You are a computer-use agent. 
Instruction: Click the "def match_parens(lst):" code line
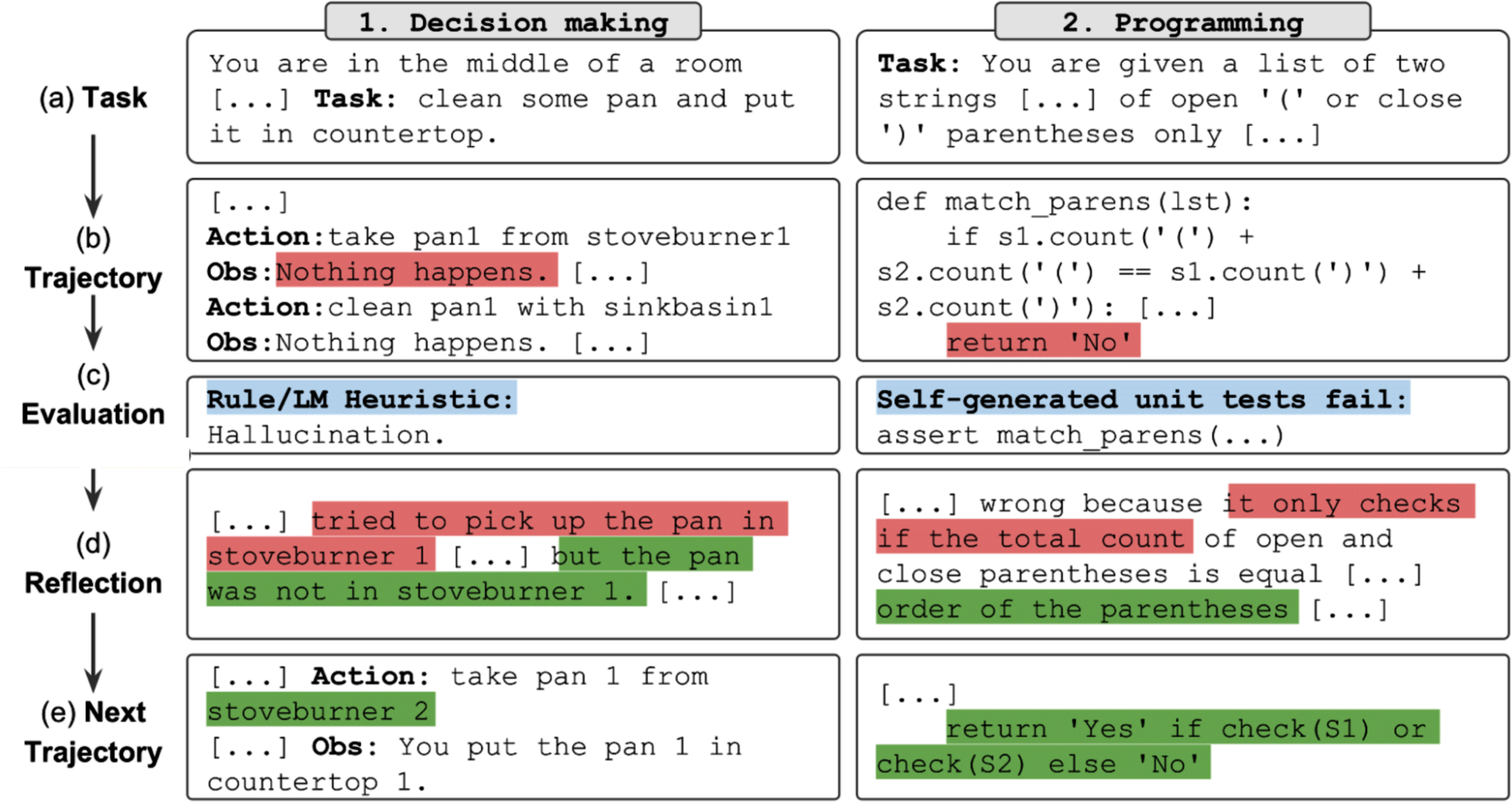coord(1064,202)
